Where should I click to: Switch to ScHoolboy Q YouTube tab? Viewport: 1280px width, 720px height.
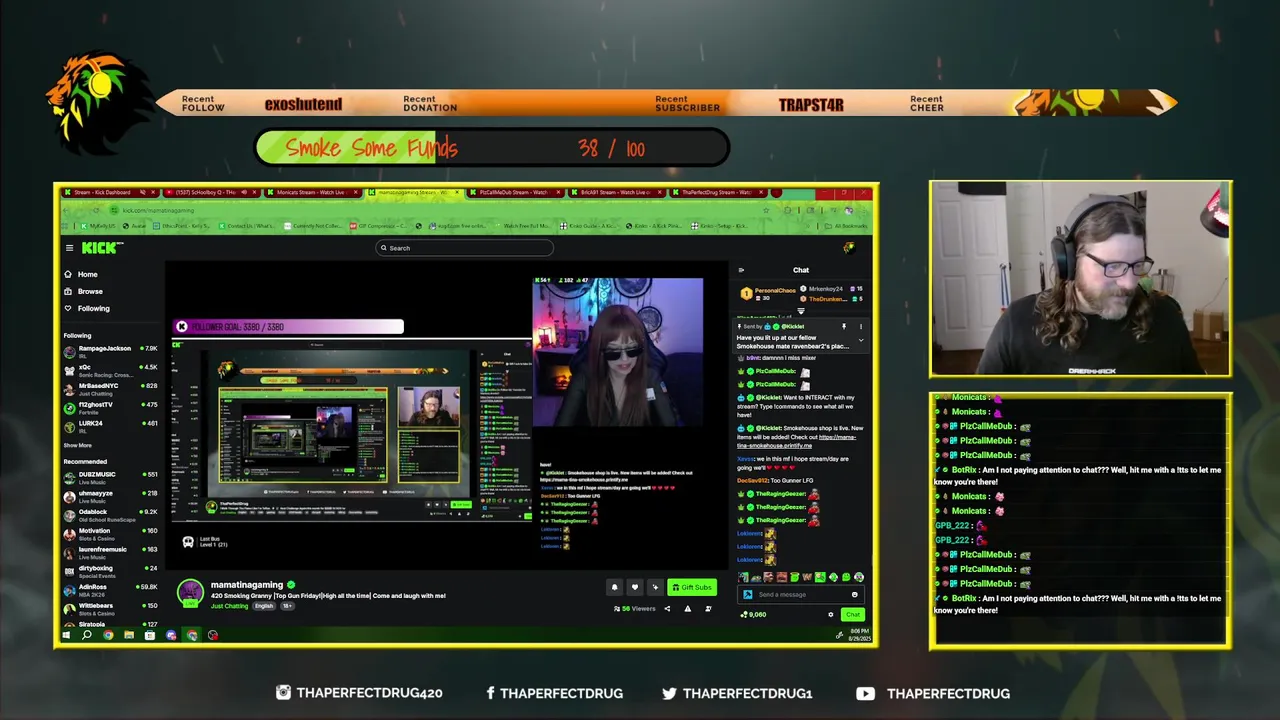coord(210,192)
